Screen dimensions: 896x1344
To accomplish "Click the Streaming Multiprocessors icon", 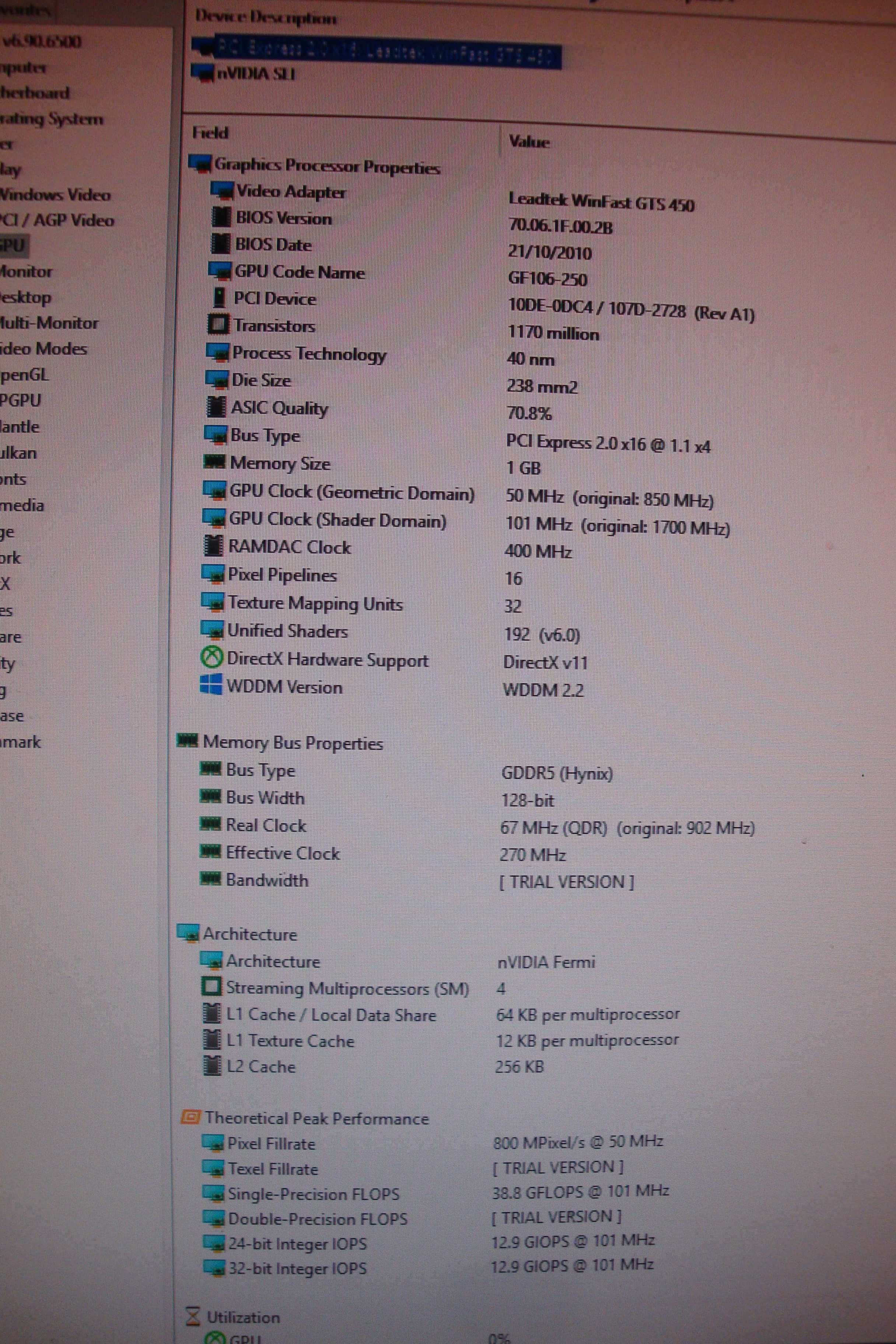I will pyautogui.click(x=211, y=987).
